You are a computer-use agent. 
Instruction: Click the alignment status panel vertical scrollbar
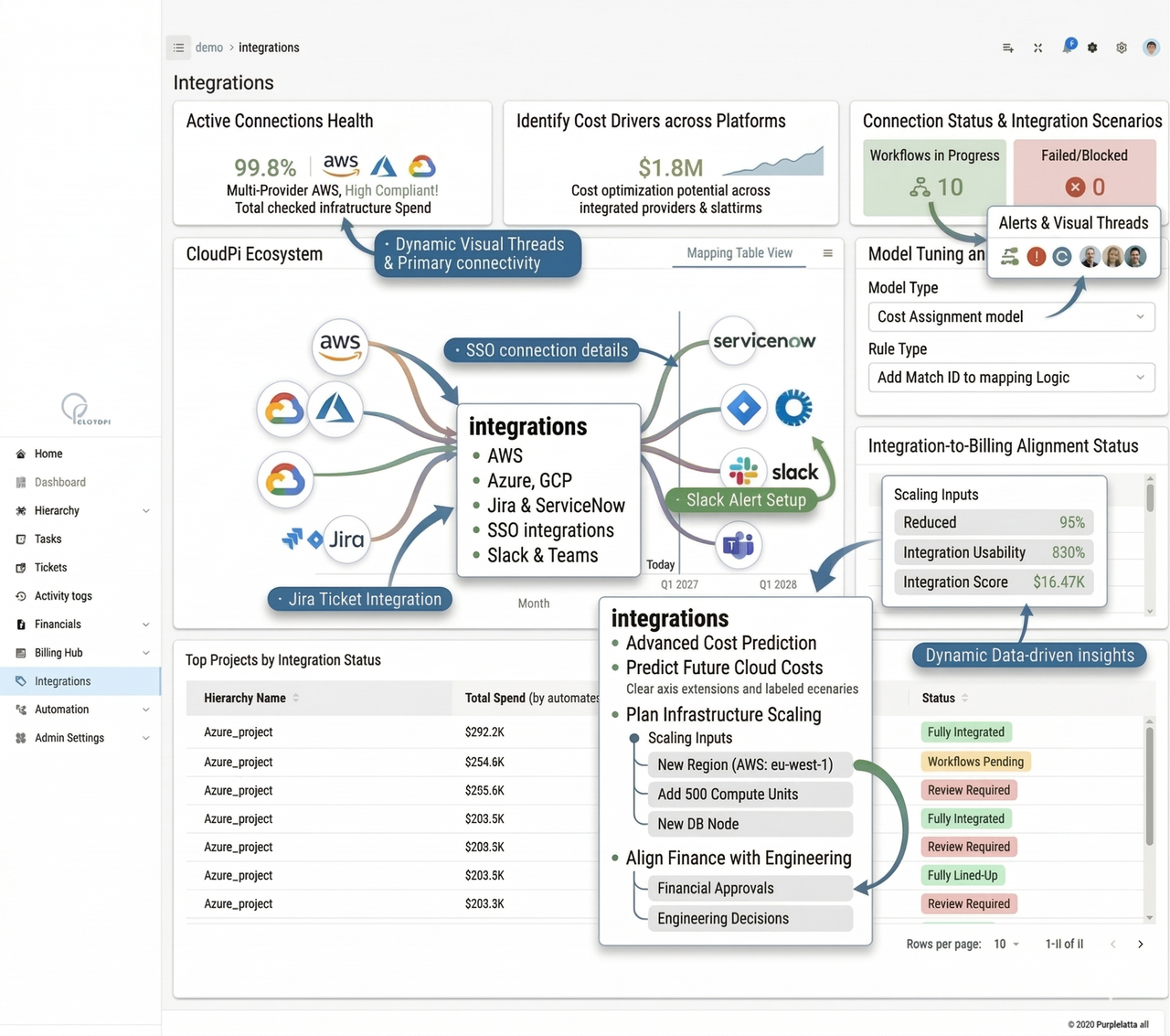pos(1150,544)
